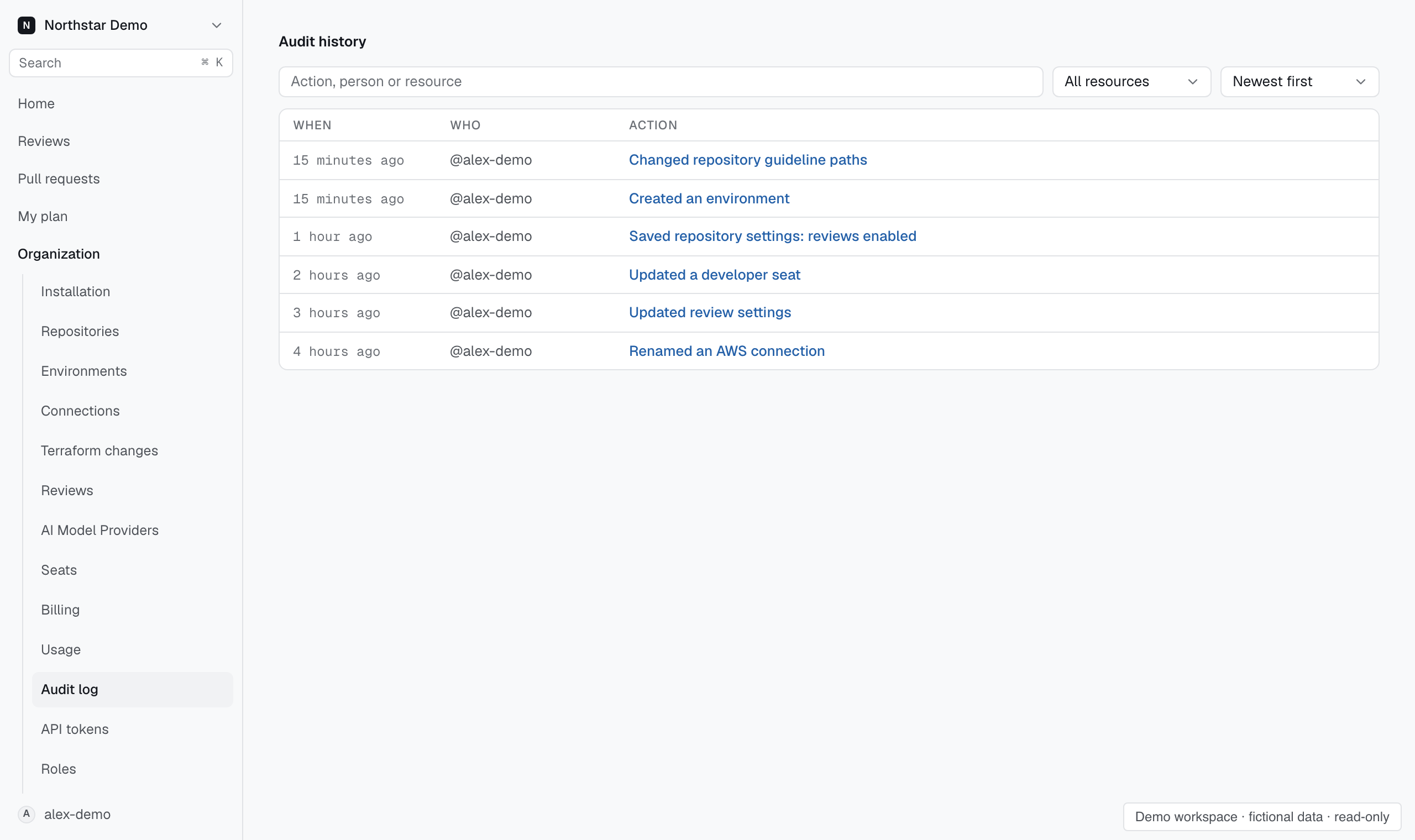Open Reviews under Organization
The width and height of the screenshot is (1415, 840).
[67, 490]
